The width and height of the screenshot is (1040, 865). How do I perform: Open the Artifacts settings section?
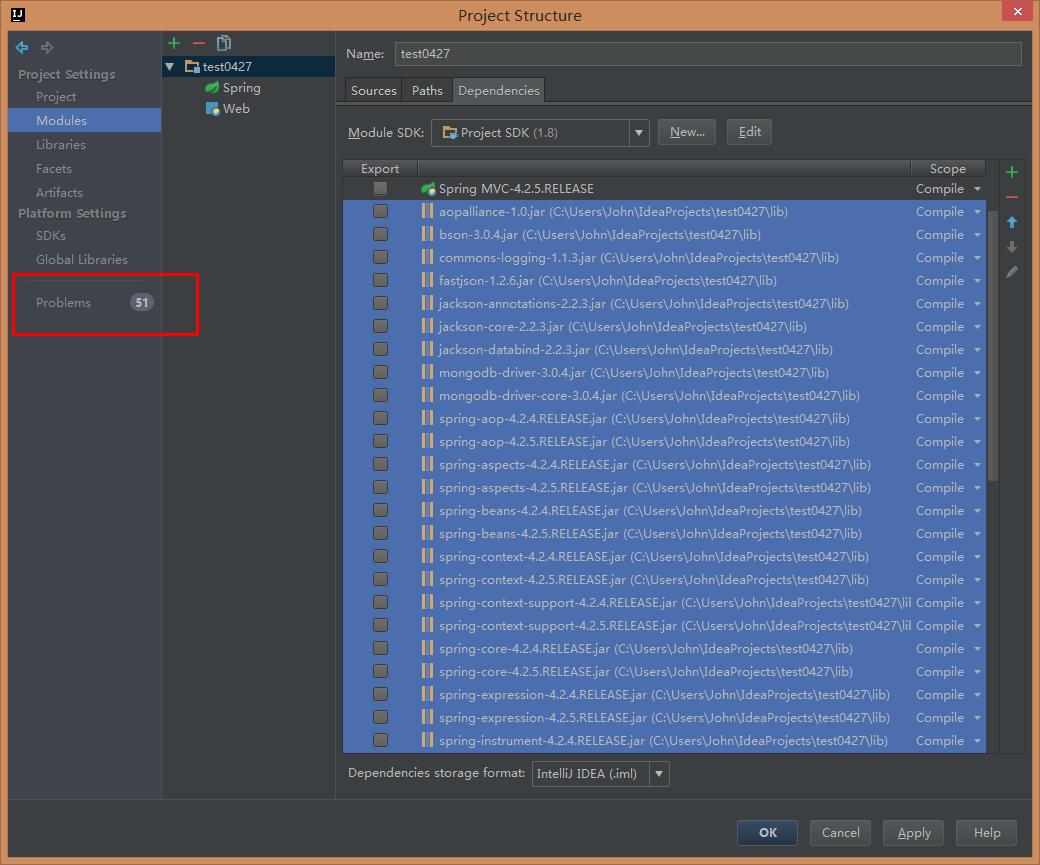point(59,192)
